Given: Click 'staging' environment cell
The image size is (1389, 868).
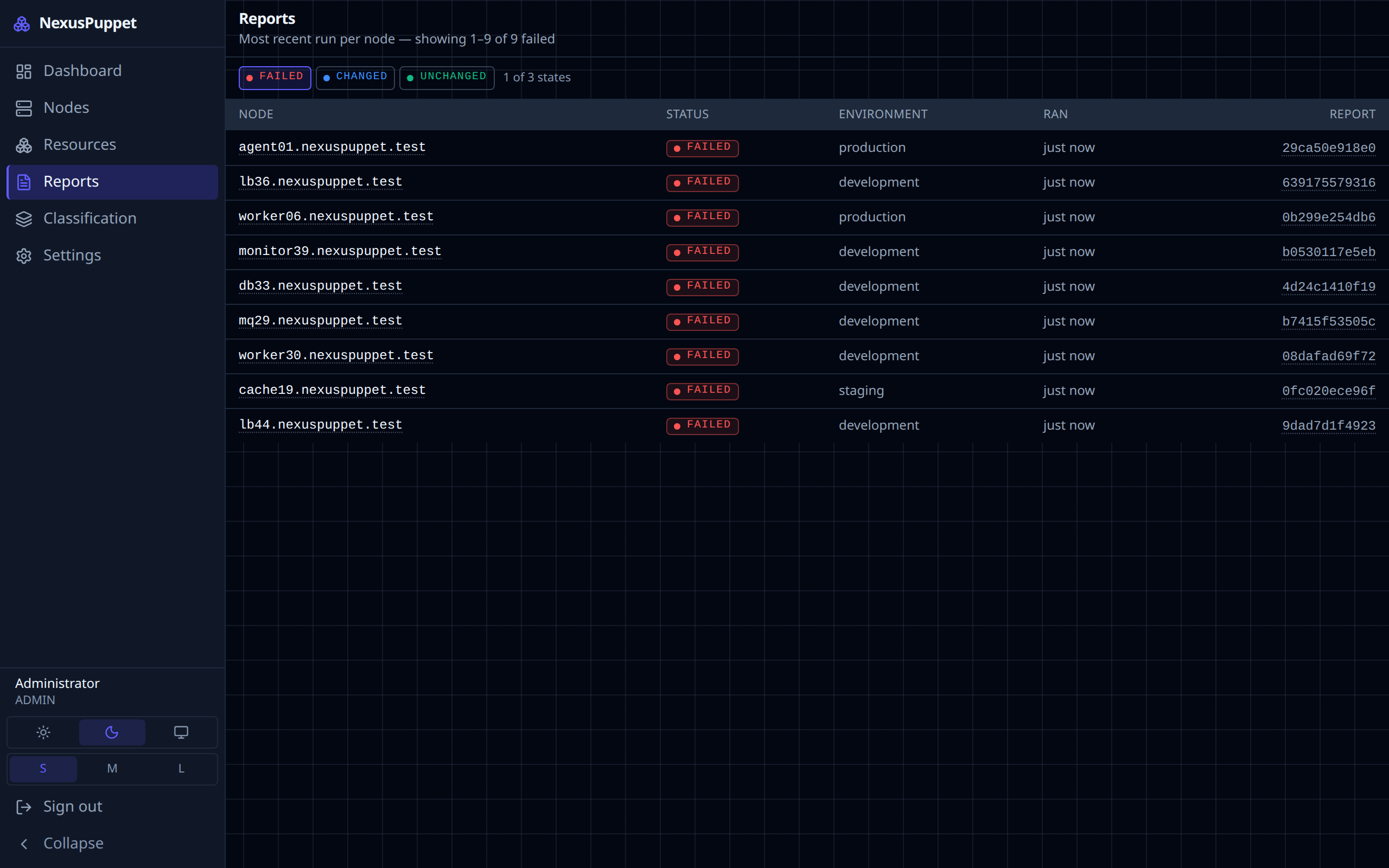Looking at the screenshot, I should click(861, 391).
